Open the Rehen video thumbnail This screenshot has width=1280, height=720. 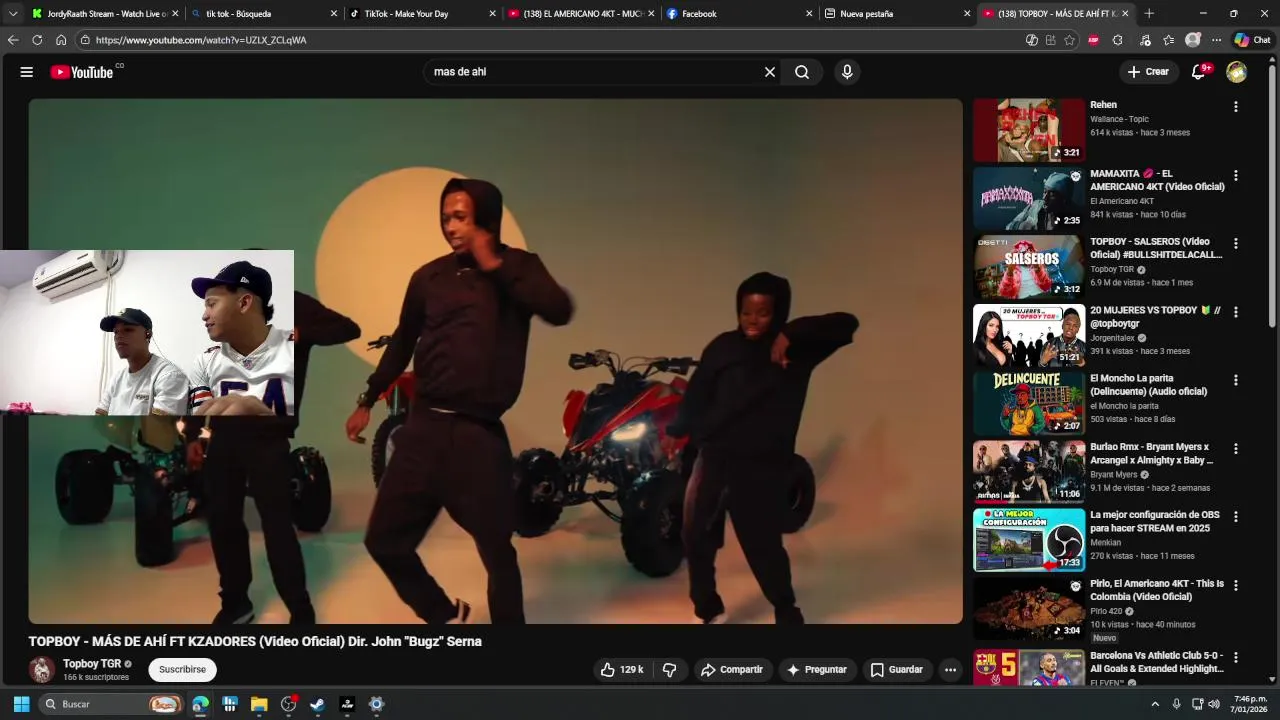(x=1029, y=130)
